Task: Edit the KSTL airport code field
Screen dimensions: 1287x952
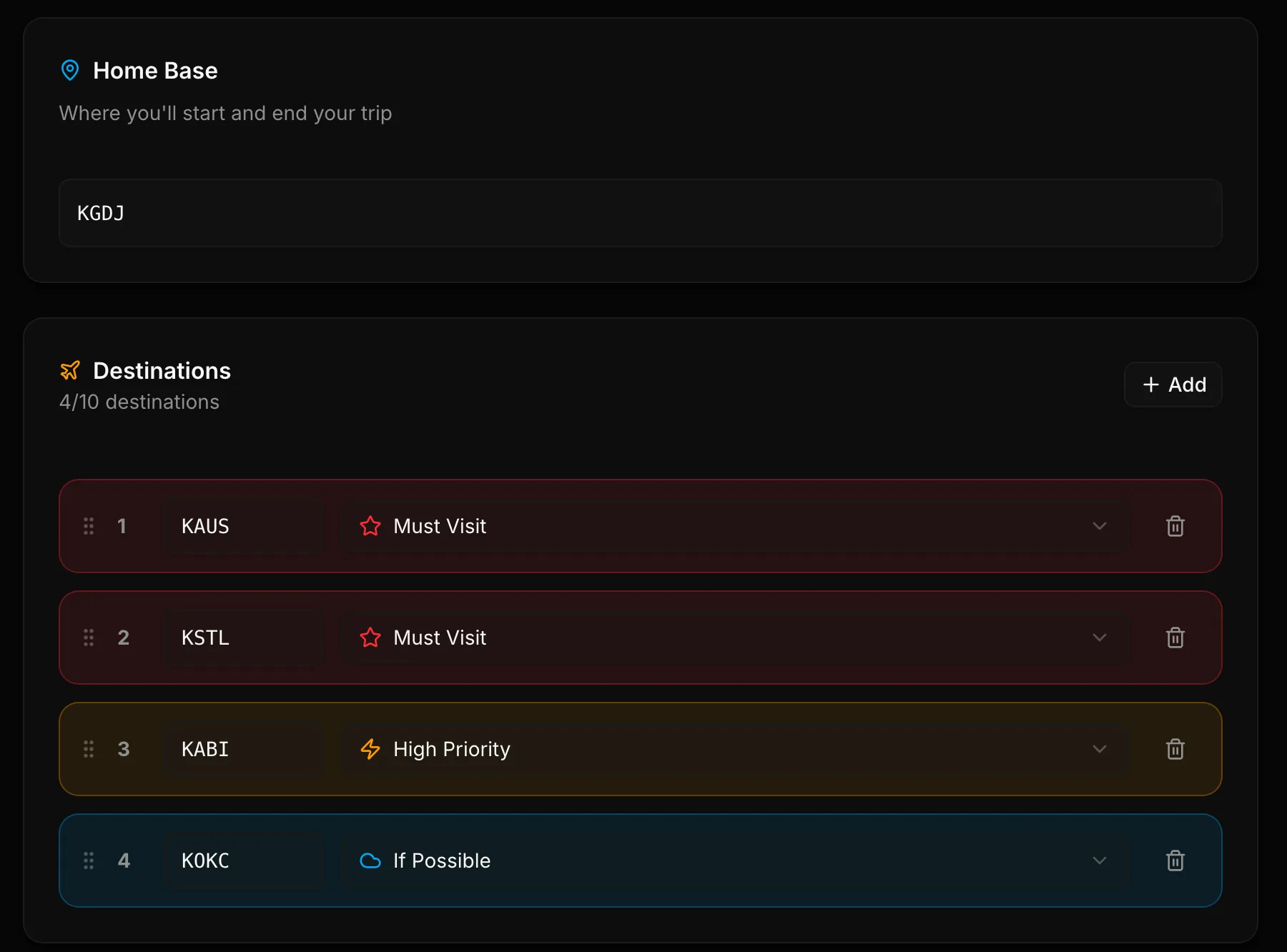Action: [x=243, y=638]
